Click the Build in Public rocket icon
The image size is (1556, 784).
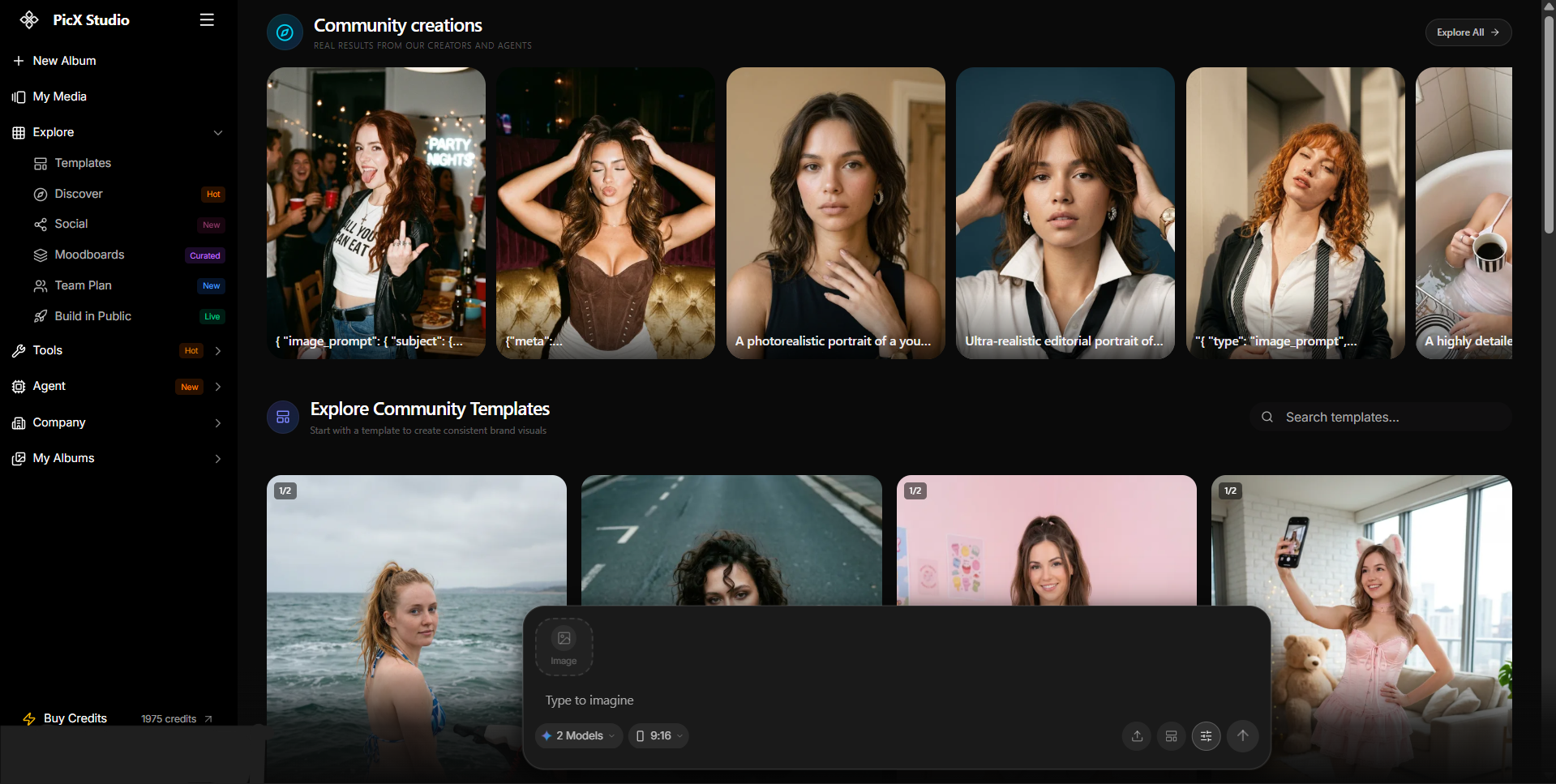41,316
